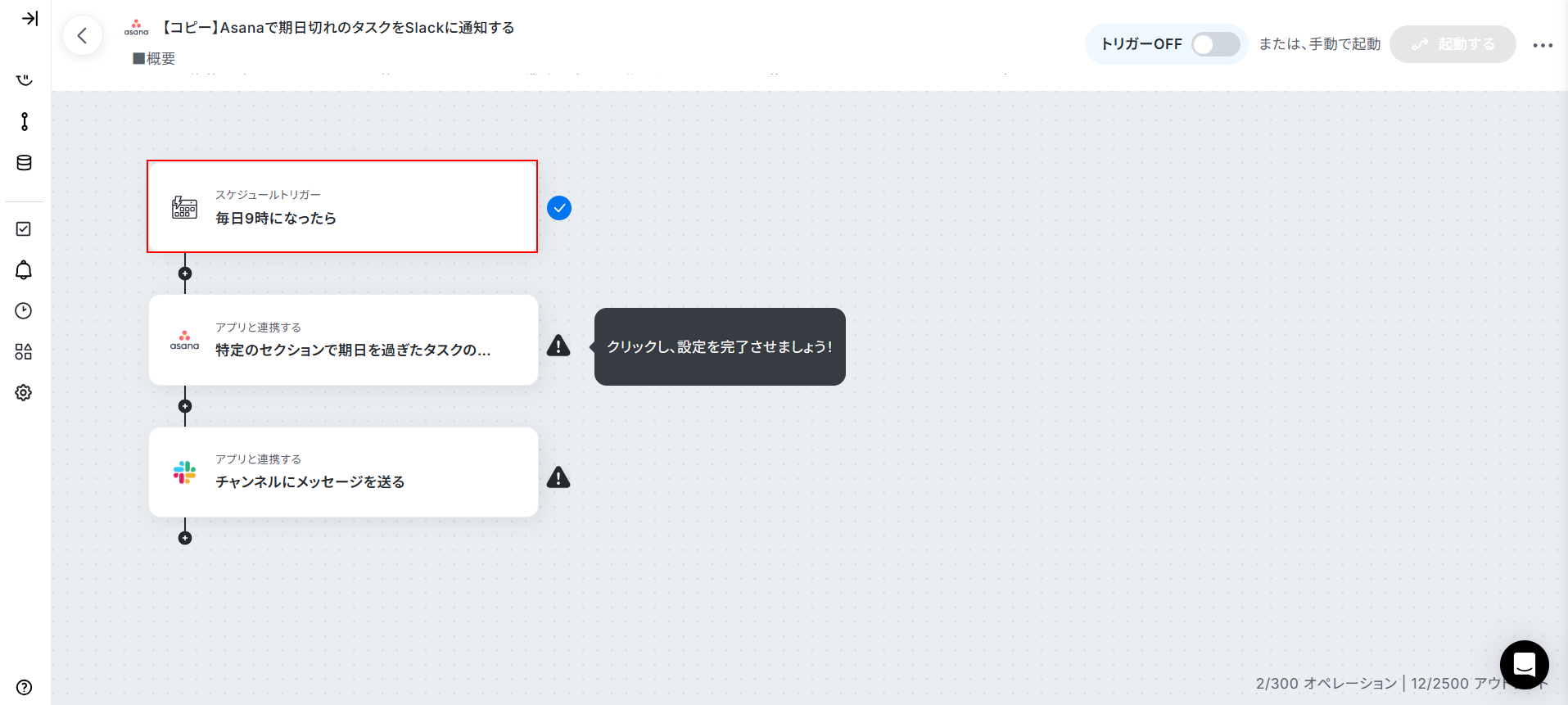Image resolution: width=1568 pixels, height=705 pixels.
Task: Go back using the left chevron button
Action: (x=83, y=35)
